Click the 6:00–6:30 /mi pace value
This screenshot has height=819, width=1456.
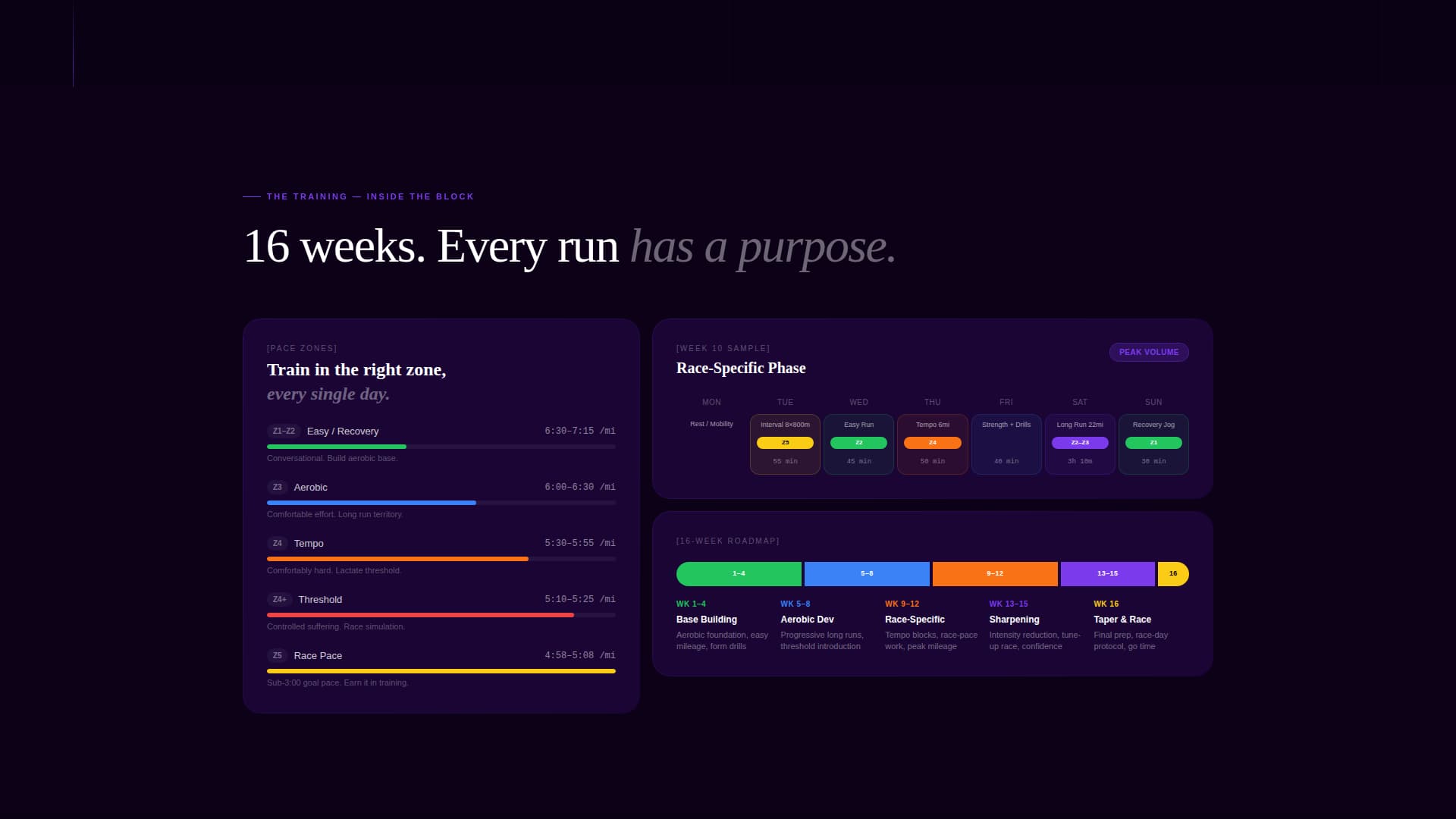click(x=580, y=487)
